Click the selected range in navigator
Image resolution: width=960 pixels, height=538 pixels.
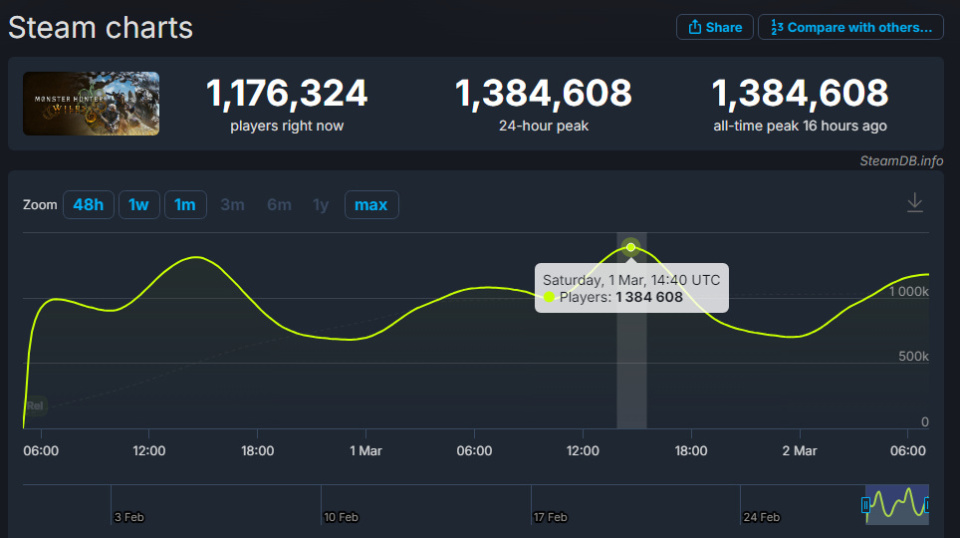[897, 504]
